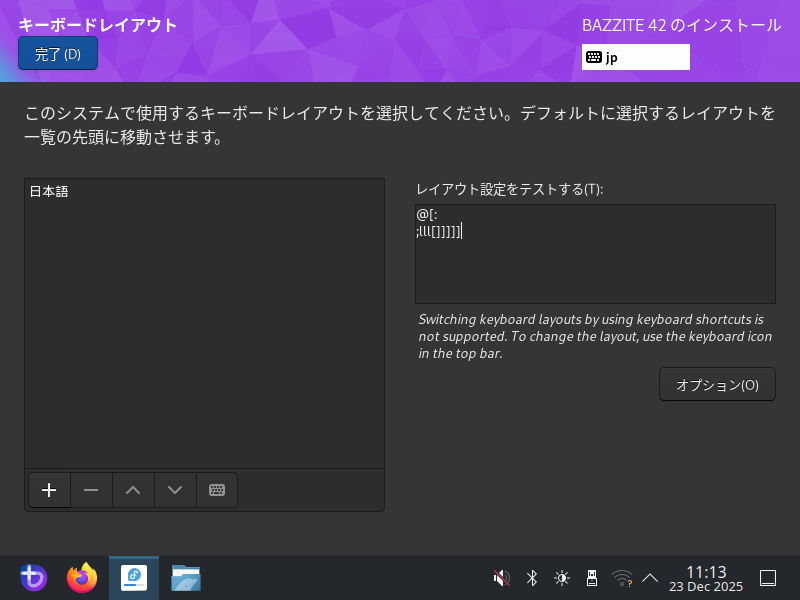Open the Bazzite application launcher
800x600 pixels.
pyautogui.click(x=34, y=578)
